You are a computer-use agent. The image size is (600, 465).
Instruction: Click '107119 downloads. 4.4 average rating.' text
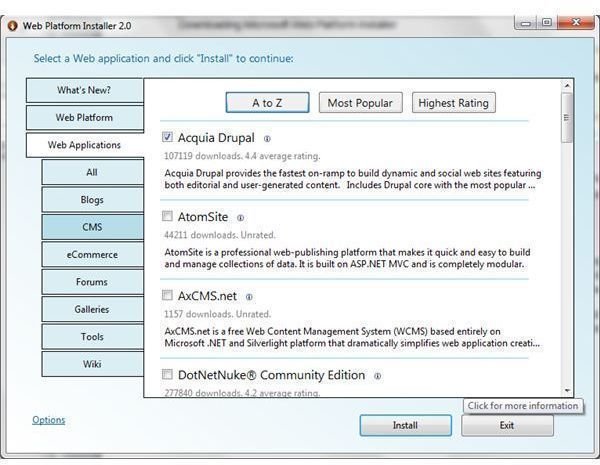point(242,156)
